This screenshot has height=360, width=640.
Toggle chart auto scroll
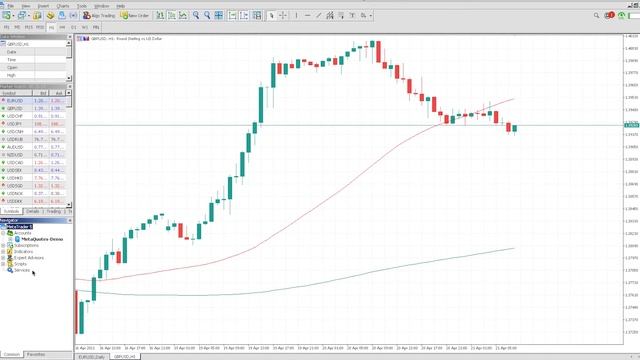[232, 16]
